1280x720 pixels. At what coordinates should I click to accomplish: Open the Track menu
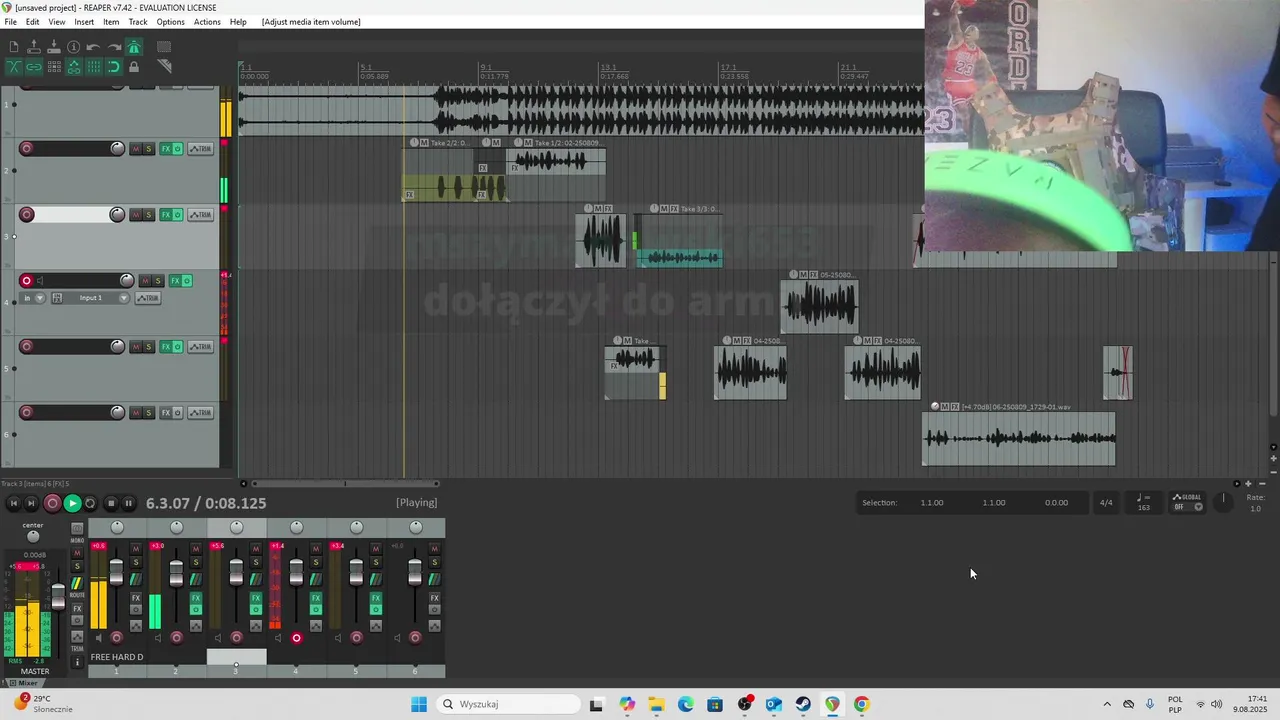tap(138, 22)
